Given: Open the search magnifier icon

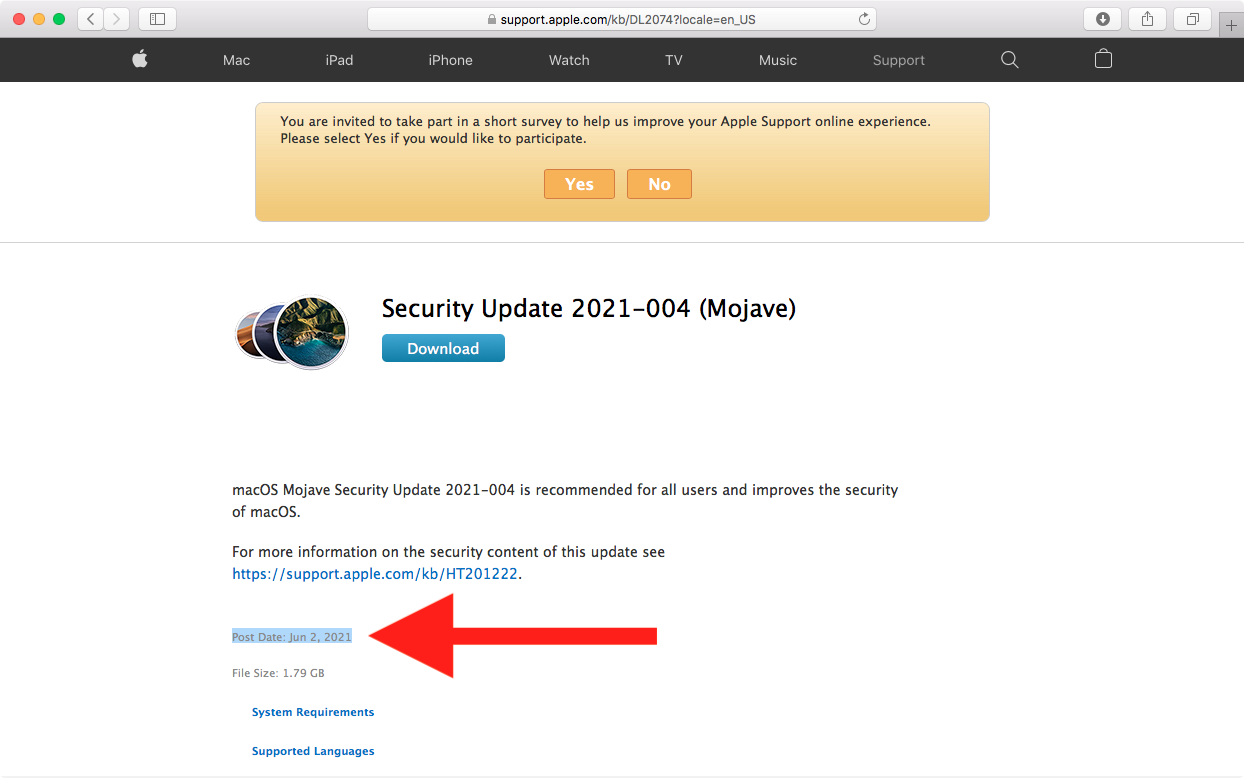Looking at the screenshot, I should (1010, 60).
